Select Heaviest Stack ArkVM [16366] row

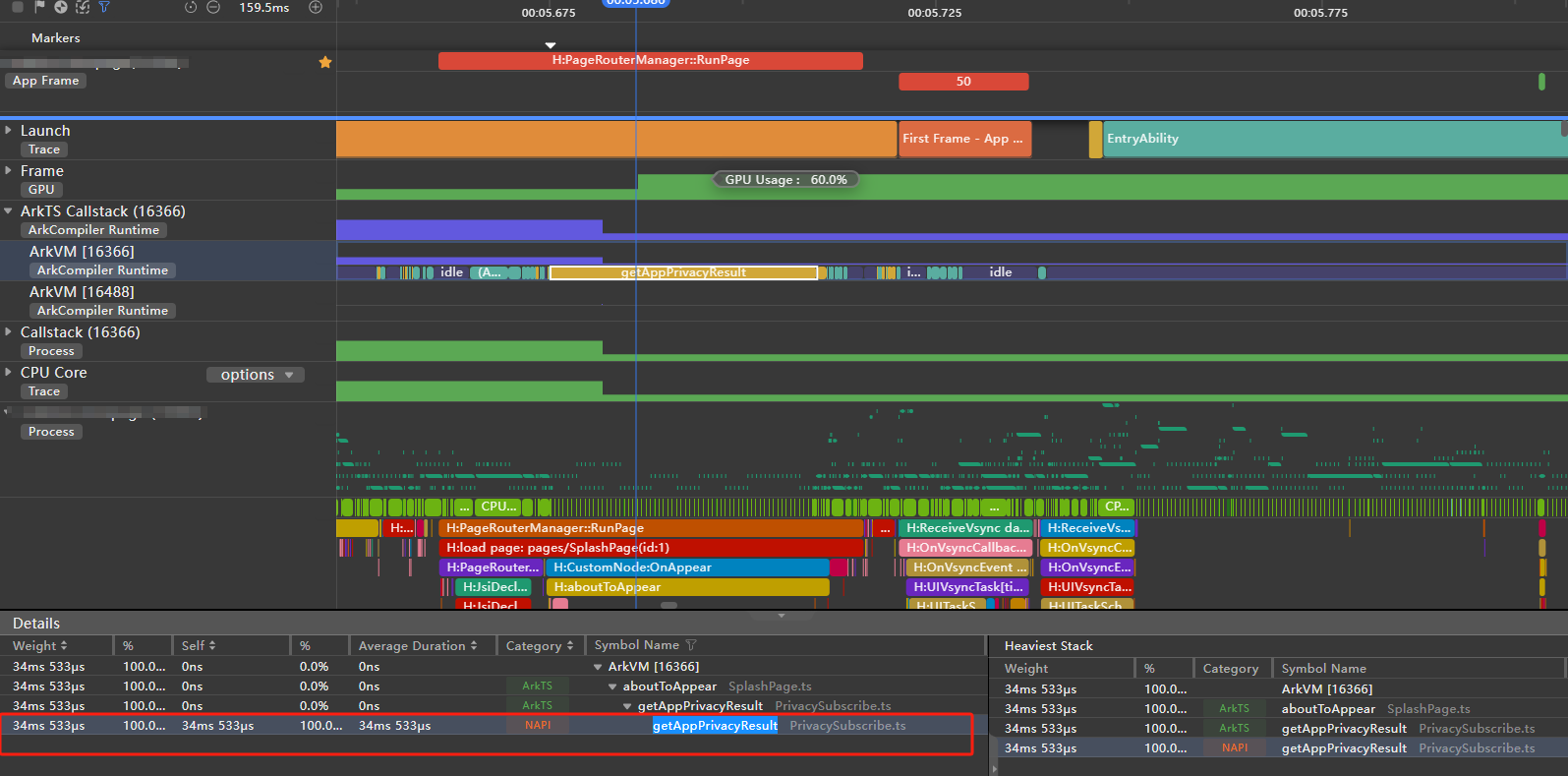[x=1281, y=689]
